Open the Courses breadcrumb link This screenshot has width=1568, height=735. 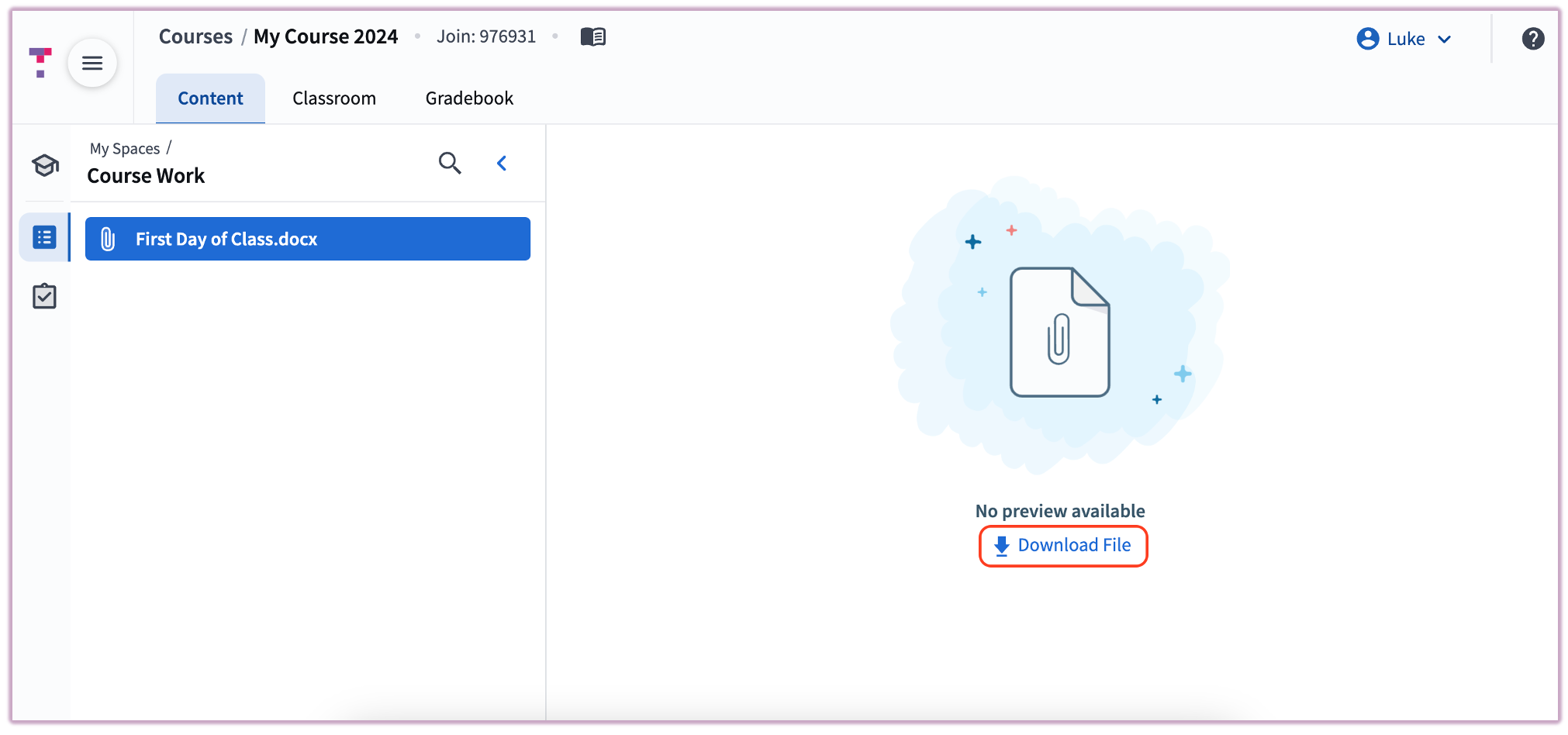tap(195, 36)
